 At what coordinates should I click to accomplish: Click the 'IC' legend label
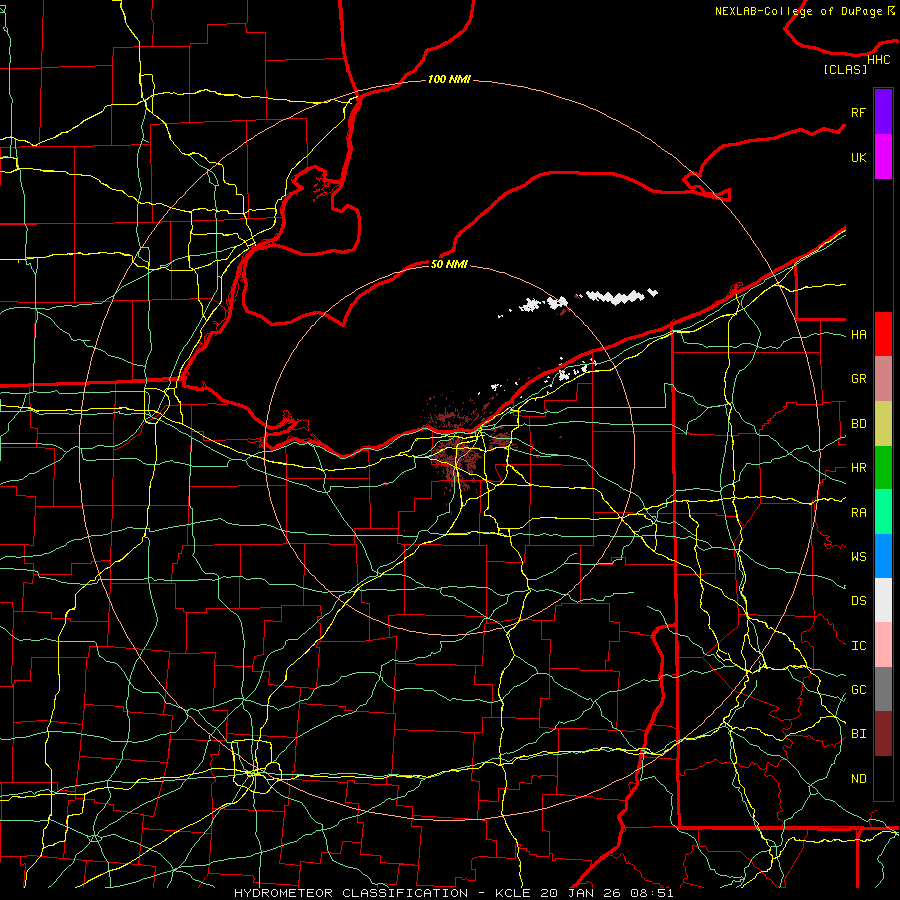(858, 646)
